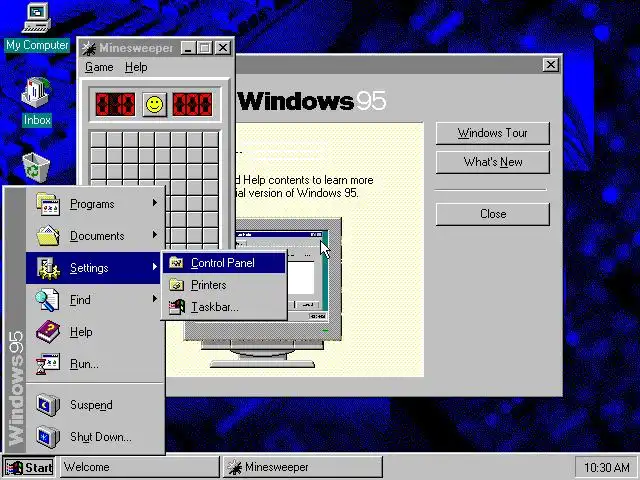Expand the Find submenu arrow

click(155, 299)
